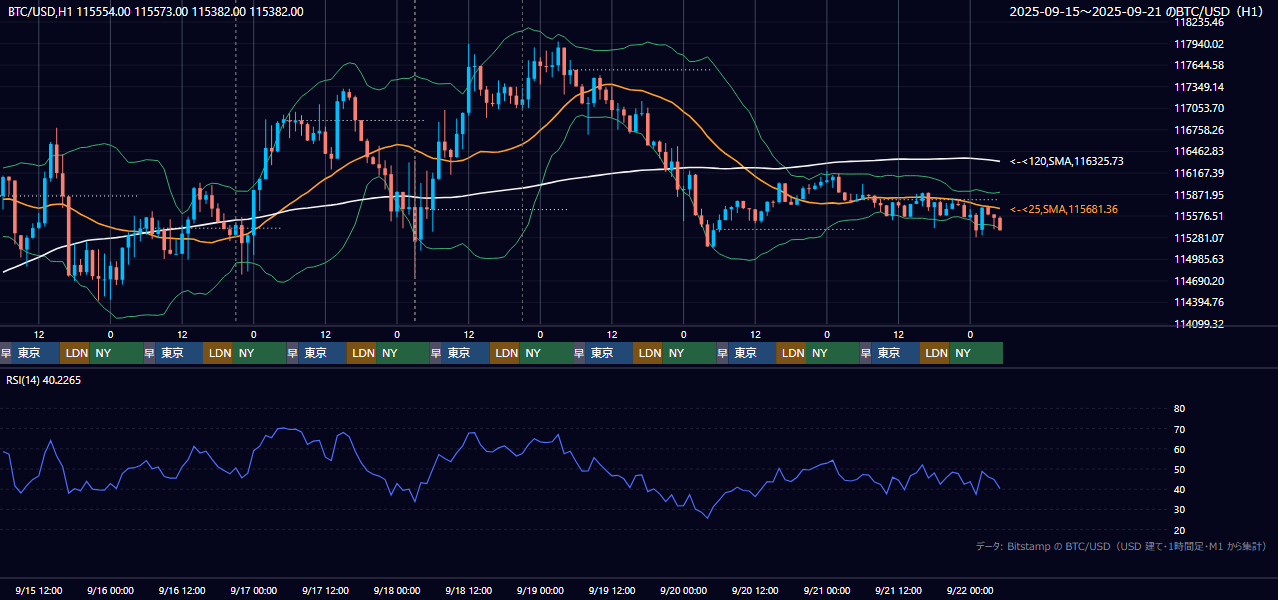Click the RSI(14) 40.2265 indicator label
This screenshot has height=600, width=1278.
click(46, 379)
